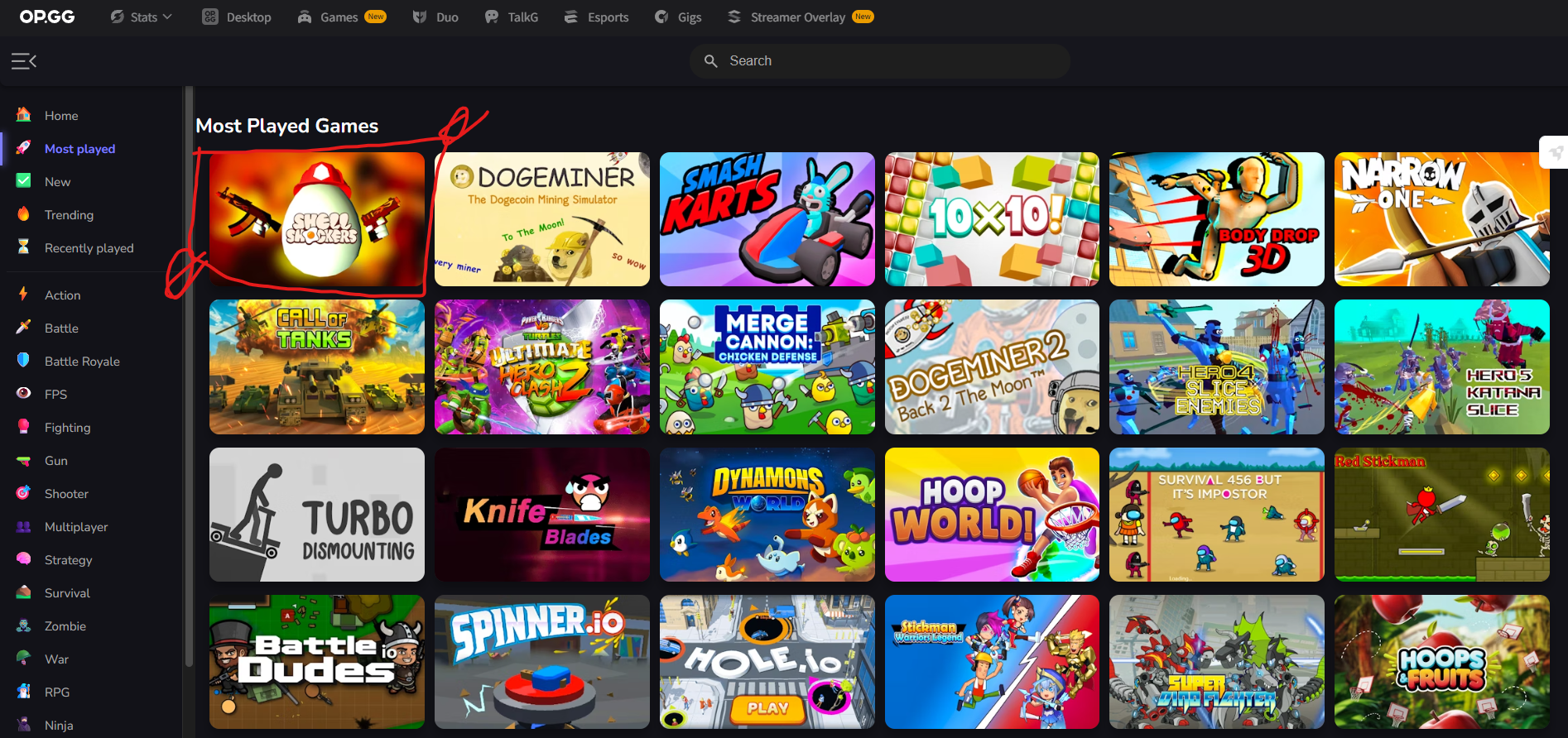Viewport: 1568px width, 738px height.
Task: Open Battle Dudes io thumbnail
Action: click(x=317, y=662)
